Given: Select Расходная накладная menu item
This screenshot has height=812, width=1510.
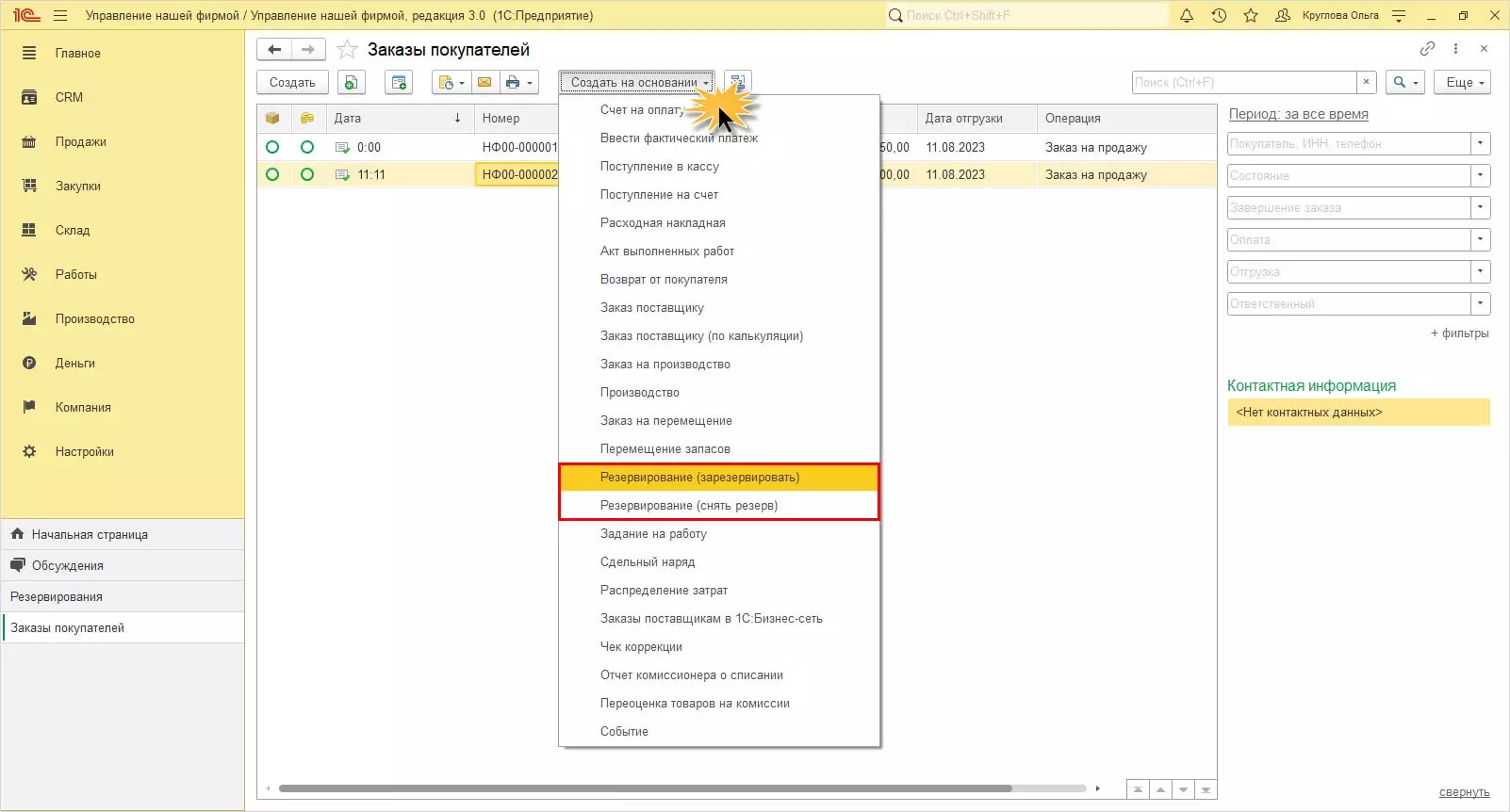Looking at the screenshot, I should [719, 223].
